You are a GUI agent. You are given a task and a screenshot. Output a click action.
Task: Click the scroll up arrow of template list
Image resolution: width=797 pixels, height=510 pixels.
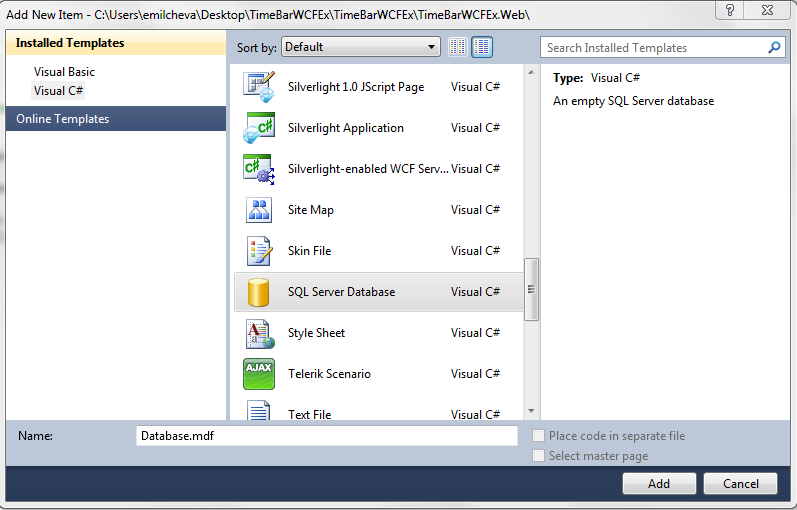point(531,72)
